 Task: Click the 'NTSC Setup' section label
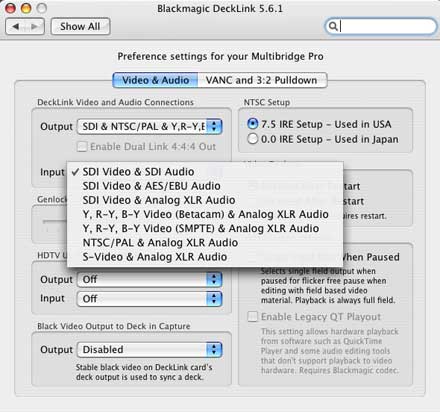coord(267,102)
